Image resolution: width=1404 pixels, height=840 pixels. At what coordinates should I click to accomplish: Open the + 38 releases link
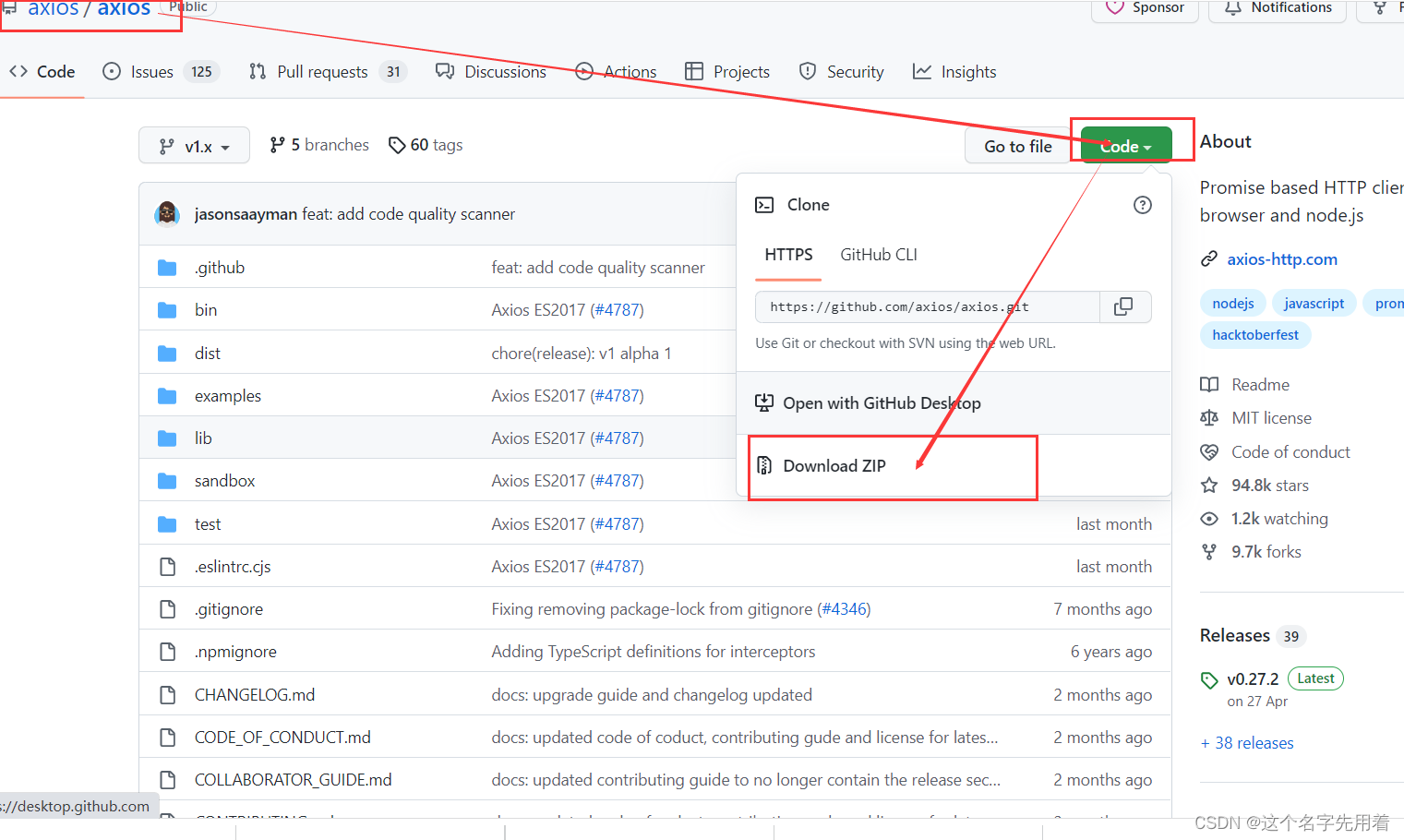click(x=1247, y=743)
